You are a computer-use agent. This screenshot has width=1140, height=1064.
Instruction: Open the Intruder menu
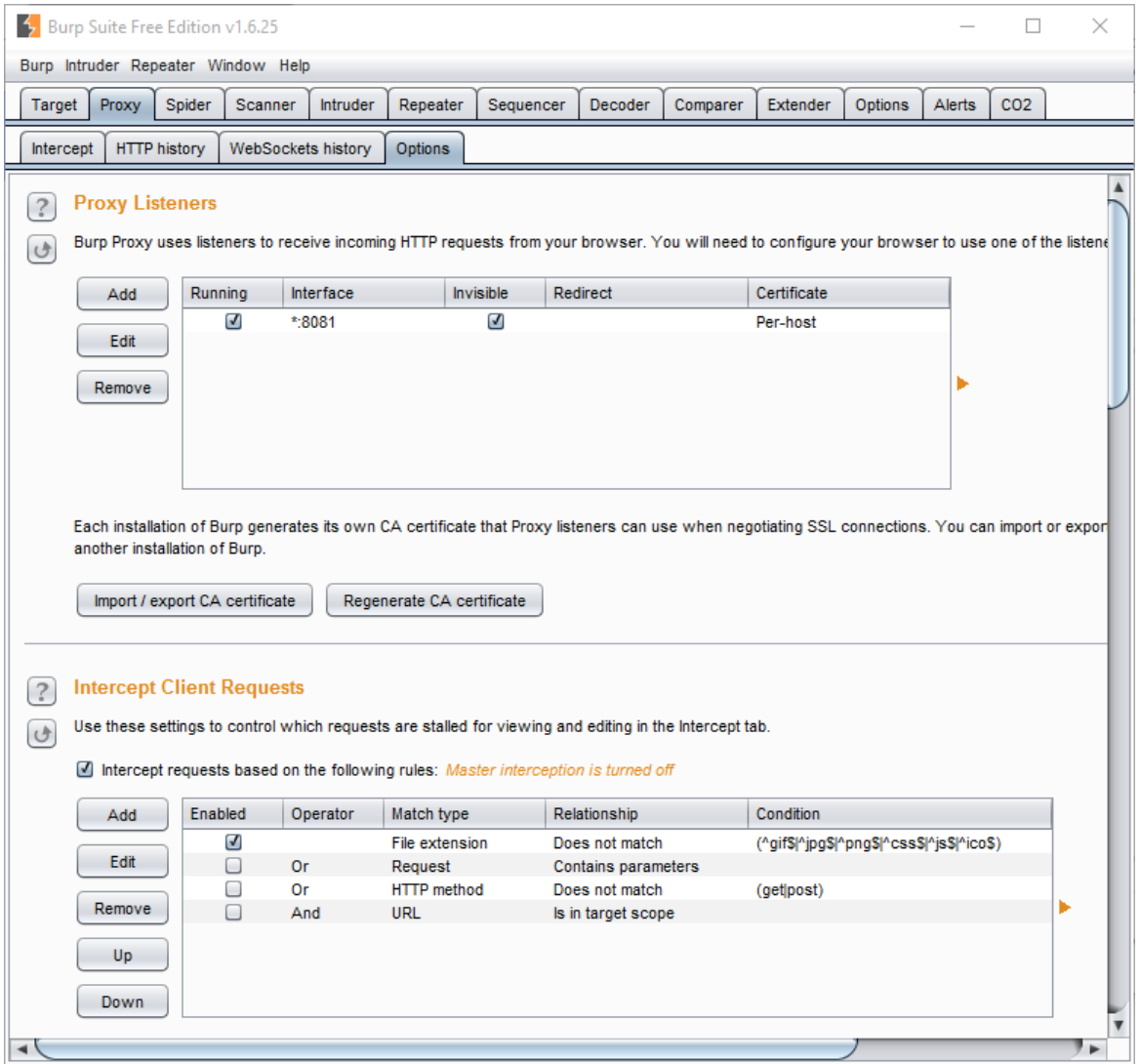click(x=92, y=65)
